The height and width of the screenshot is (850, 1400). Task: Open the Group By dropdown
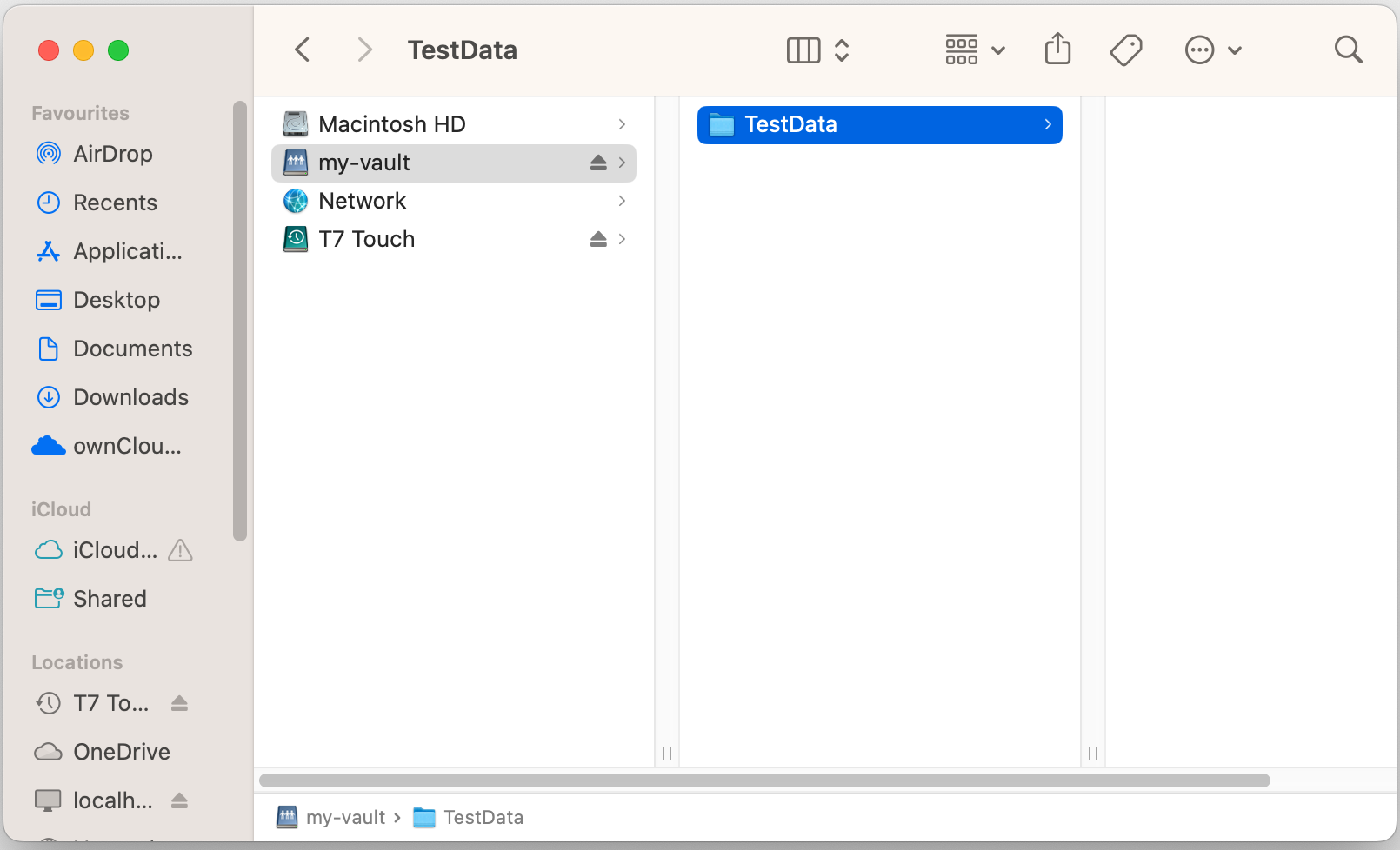[975, 50]
